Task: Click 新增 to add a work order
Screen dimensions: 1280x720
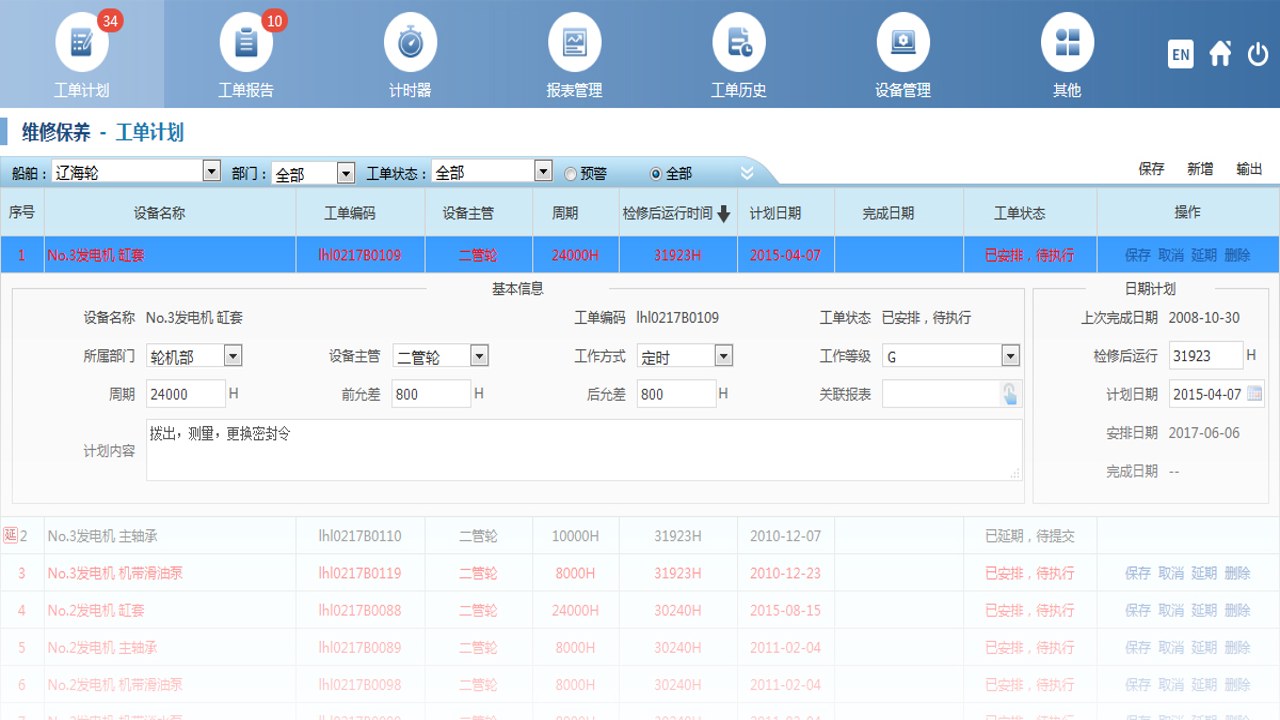Action: point(1200,169)
